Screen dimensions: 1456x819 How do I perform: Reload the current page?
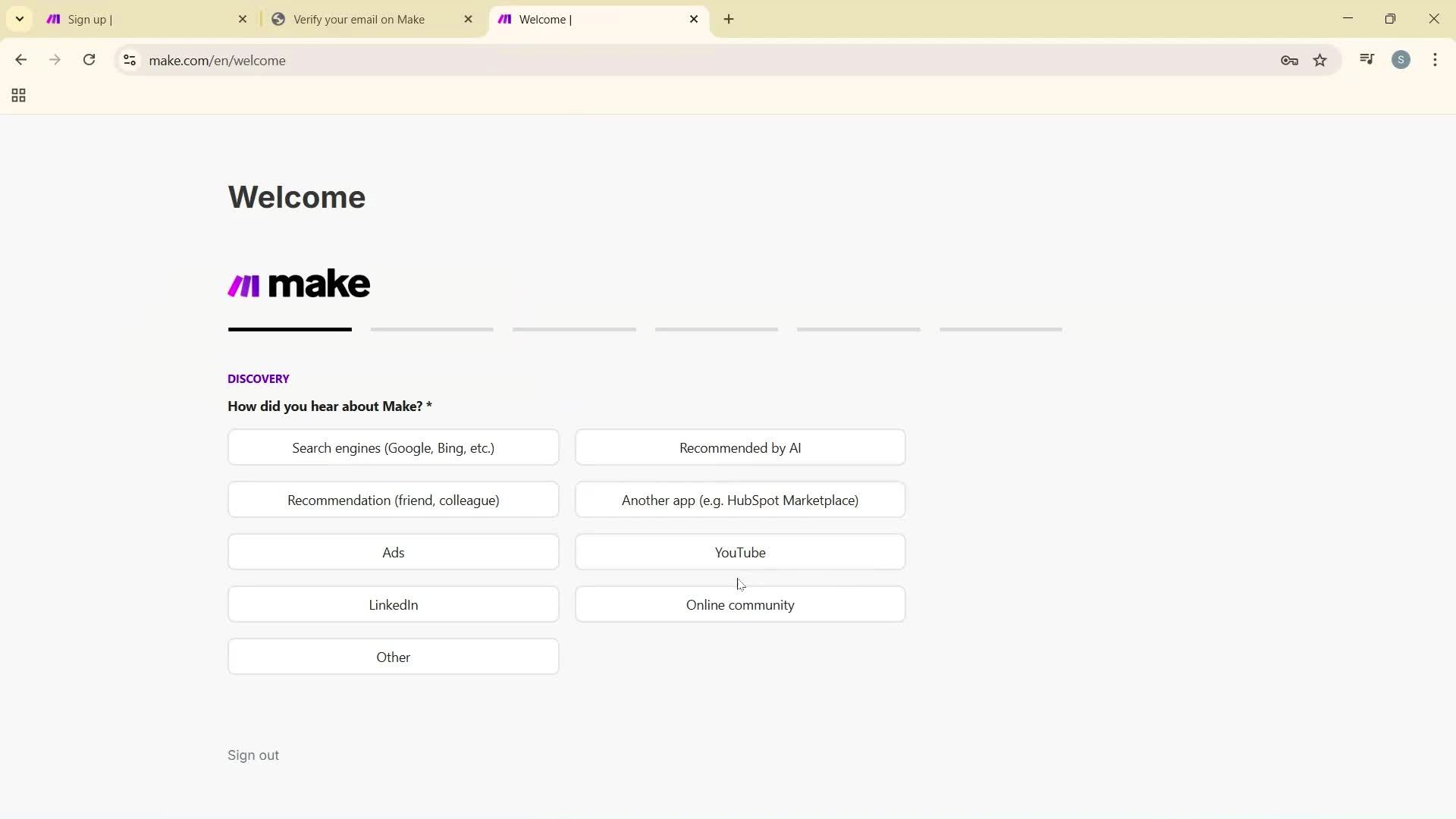pyautogui.click(x=89, y=60)
